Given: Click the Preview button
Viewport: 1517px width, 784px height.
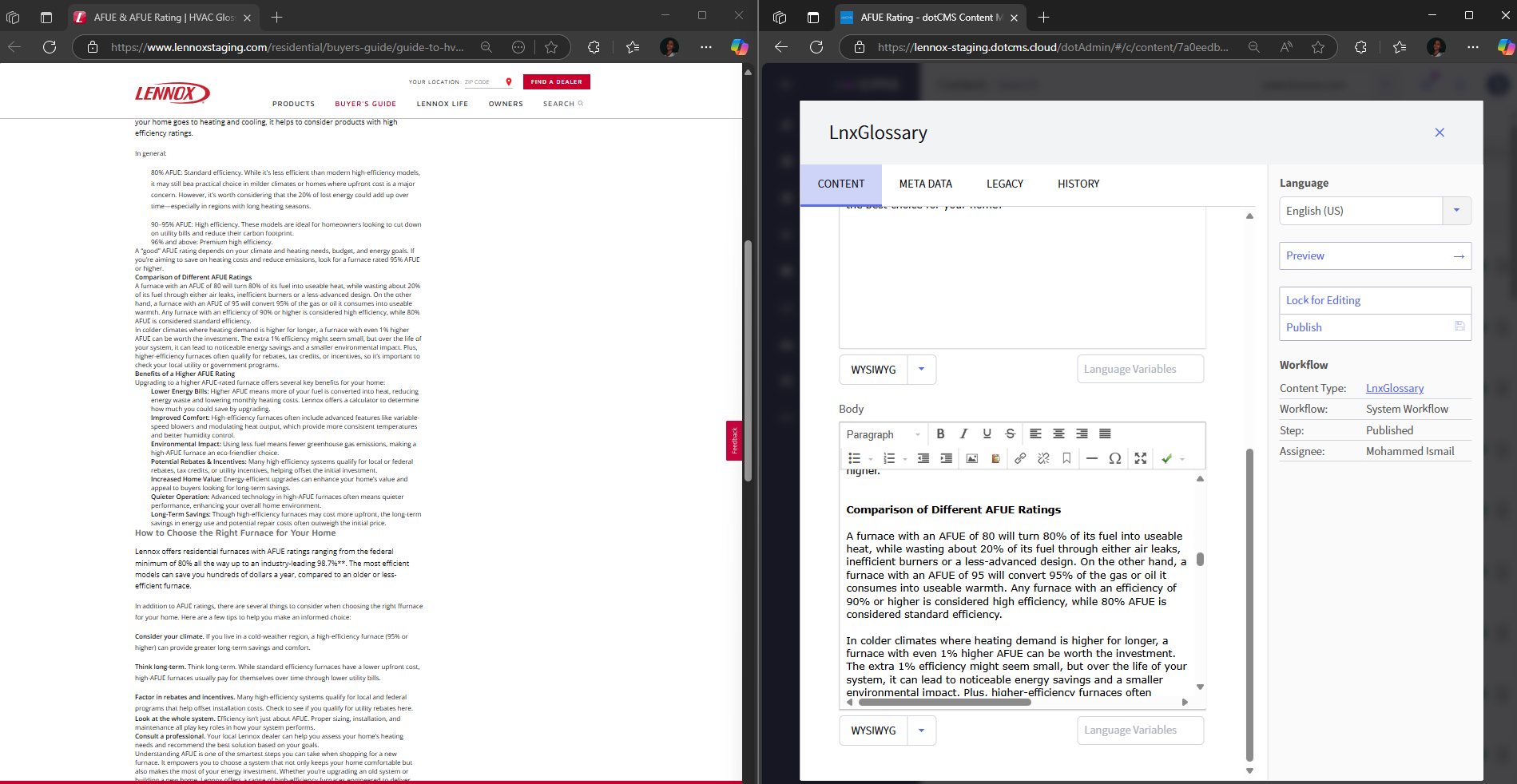Looking at the screenshot, I should point(1375,255).
